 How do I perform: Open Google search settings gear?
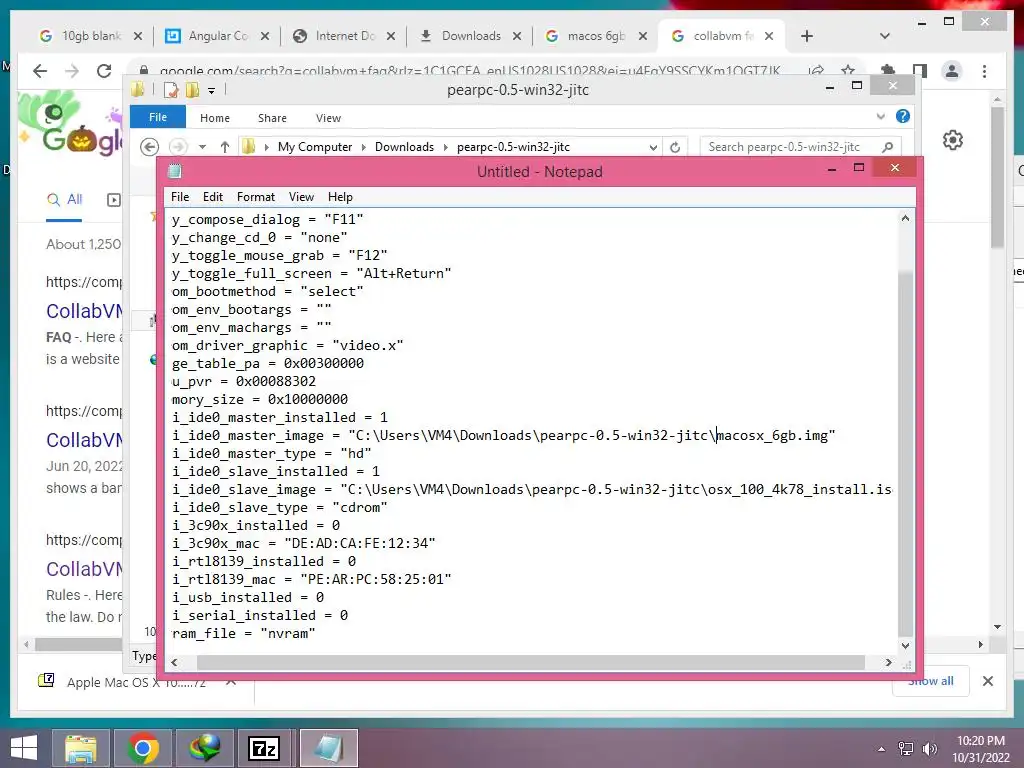tap(953, 140)
